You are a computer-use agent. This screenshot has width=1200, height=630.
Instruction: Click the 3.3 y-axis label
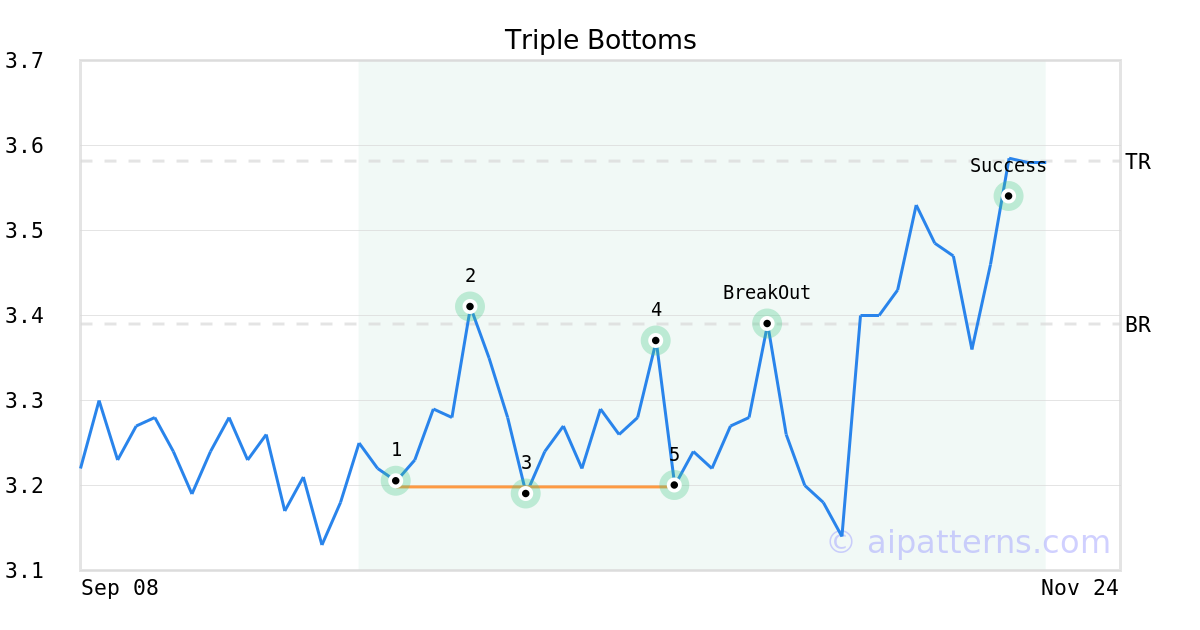(24, 401)
